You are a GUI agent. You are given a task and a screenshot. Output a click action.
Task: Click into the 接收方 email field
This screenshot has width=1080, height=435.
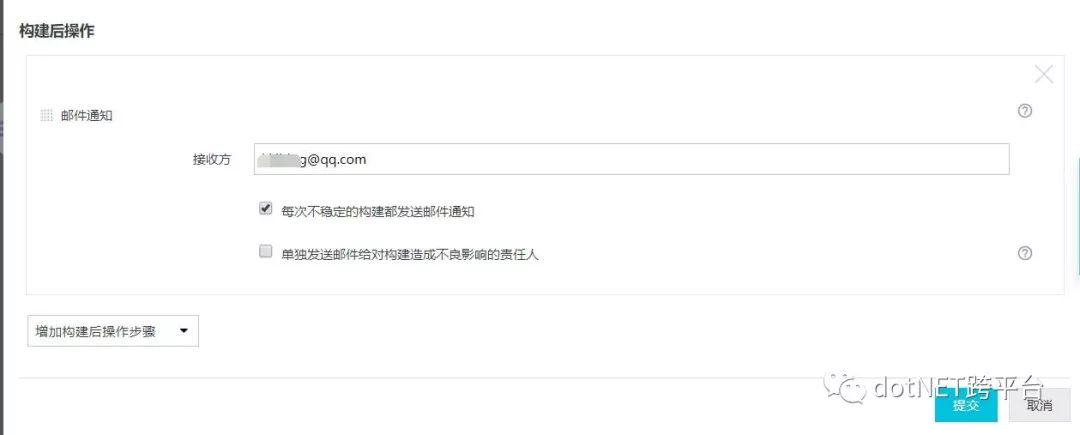pos(632,159)
